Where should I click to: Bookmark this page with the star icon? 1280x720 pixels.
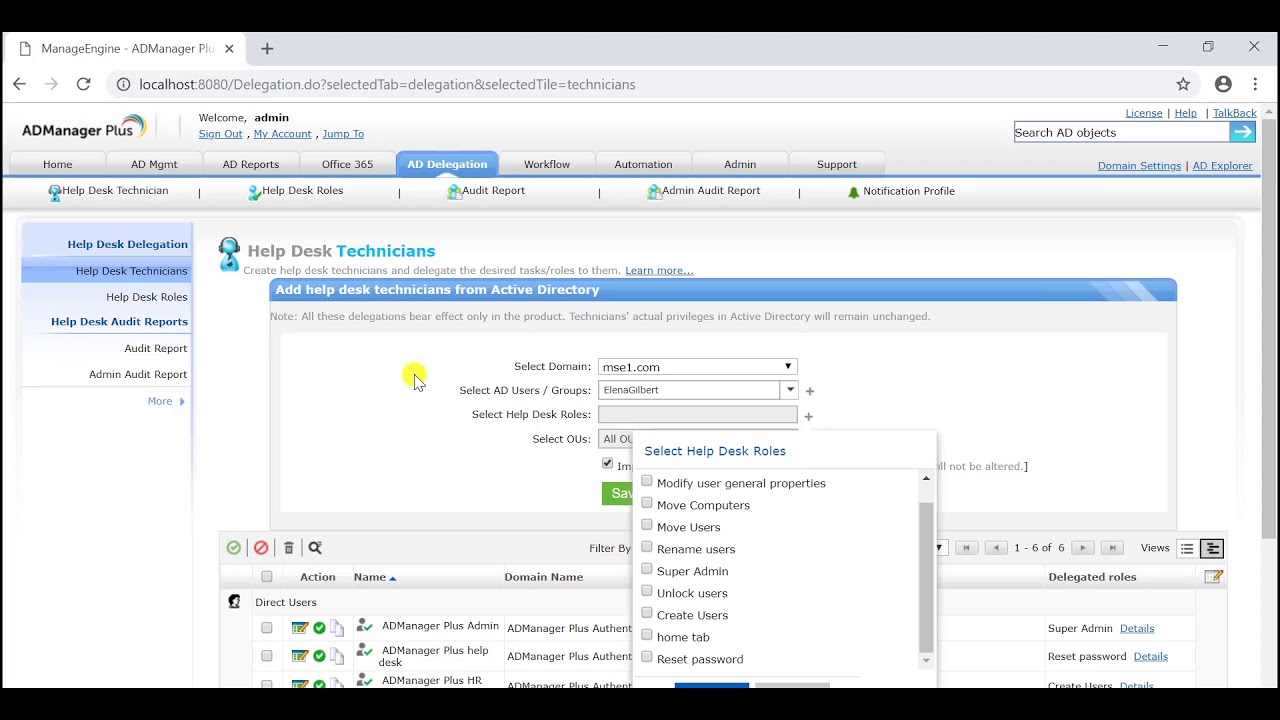[x=1183, y=84]
